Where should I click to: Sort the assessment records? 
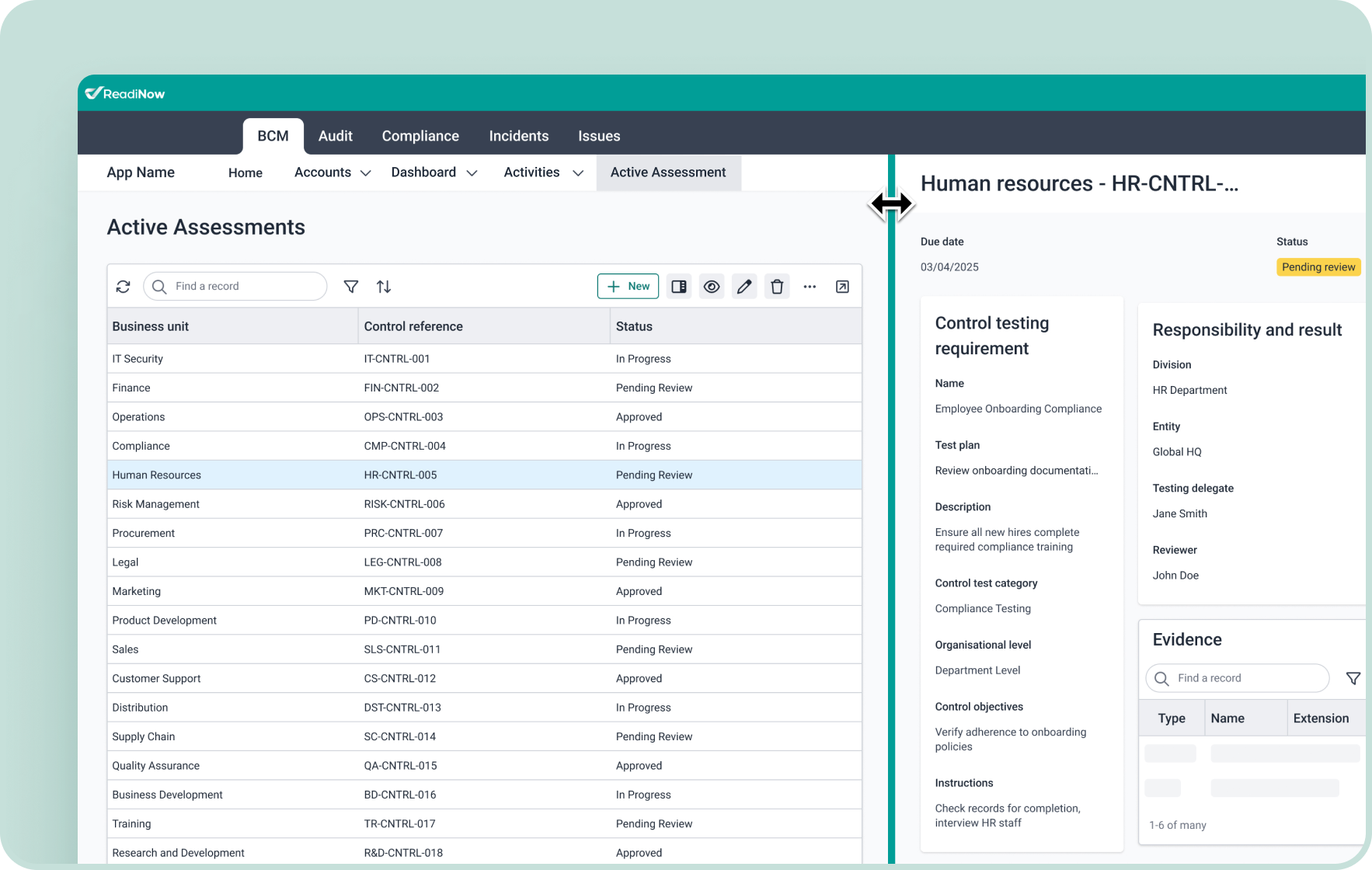(383, 286)
